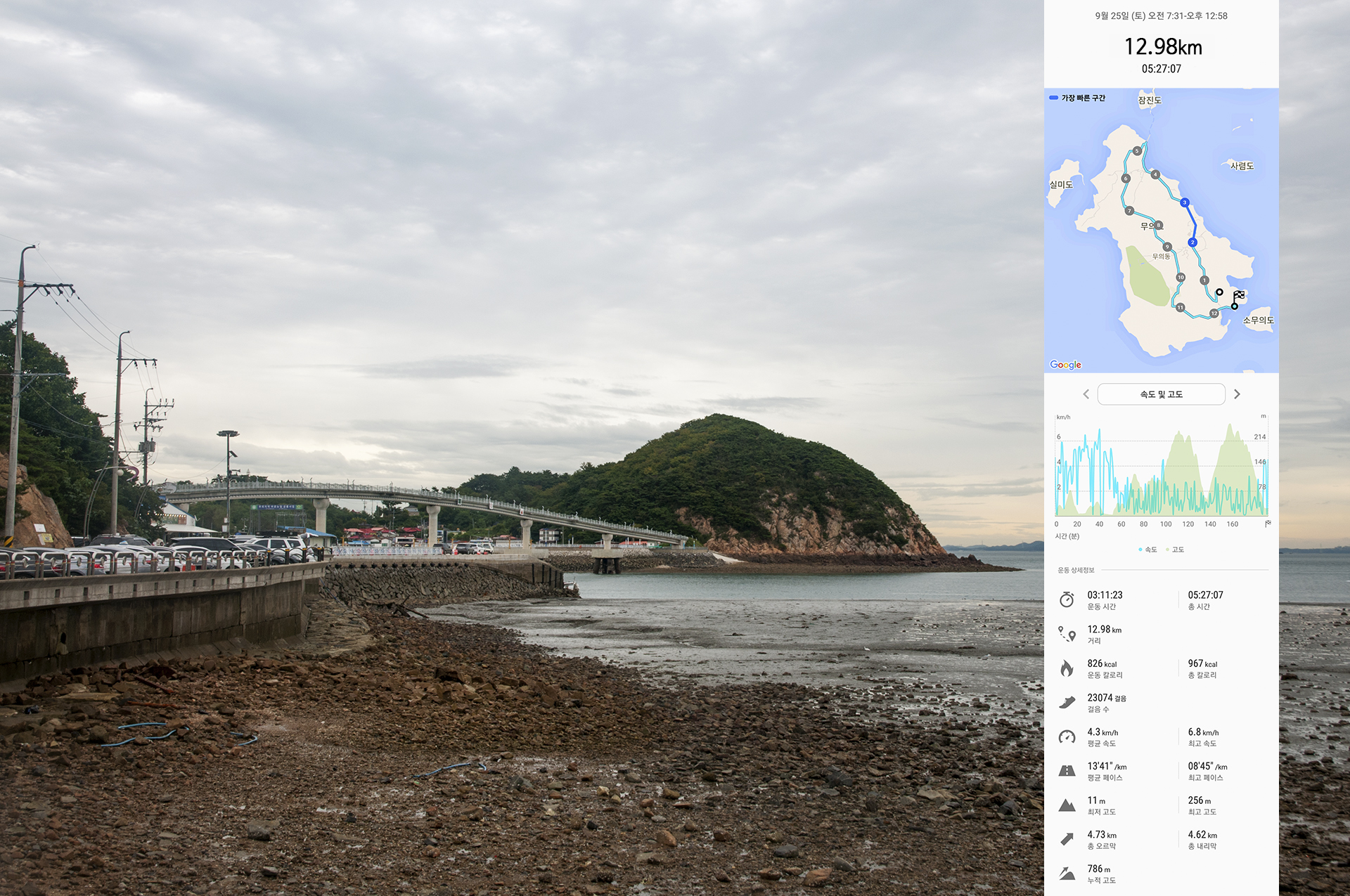
Task: Click the flame calories icon
Action: pyautogui.click(x=1067, y=668)
